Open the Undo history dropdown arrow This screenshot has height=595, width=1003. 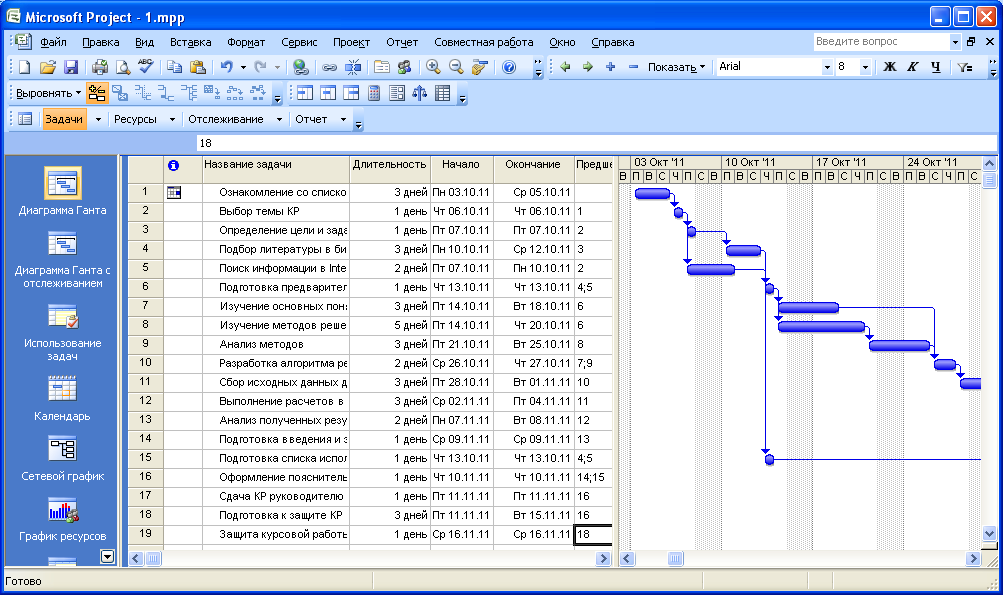243,67
